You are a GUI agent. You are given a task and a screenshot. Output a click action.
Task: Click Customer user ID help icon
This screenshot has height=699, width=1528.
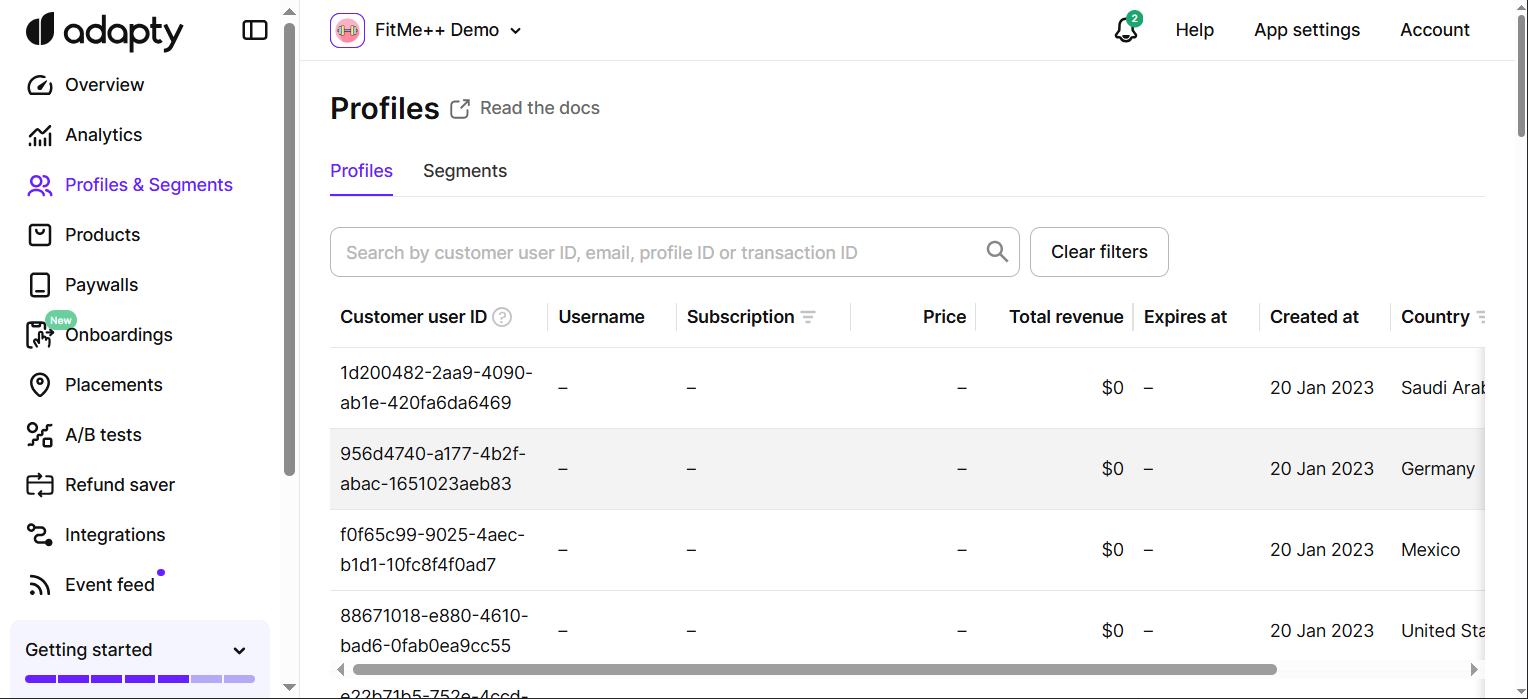[x=503, y=317]
